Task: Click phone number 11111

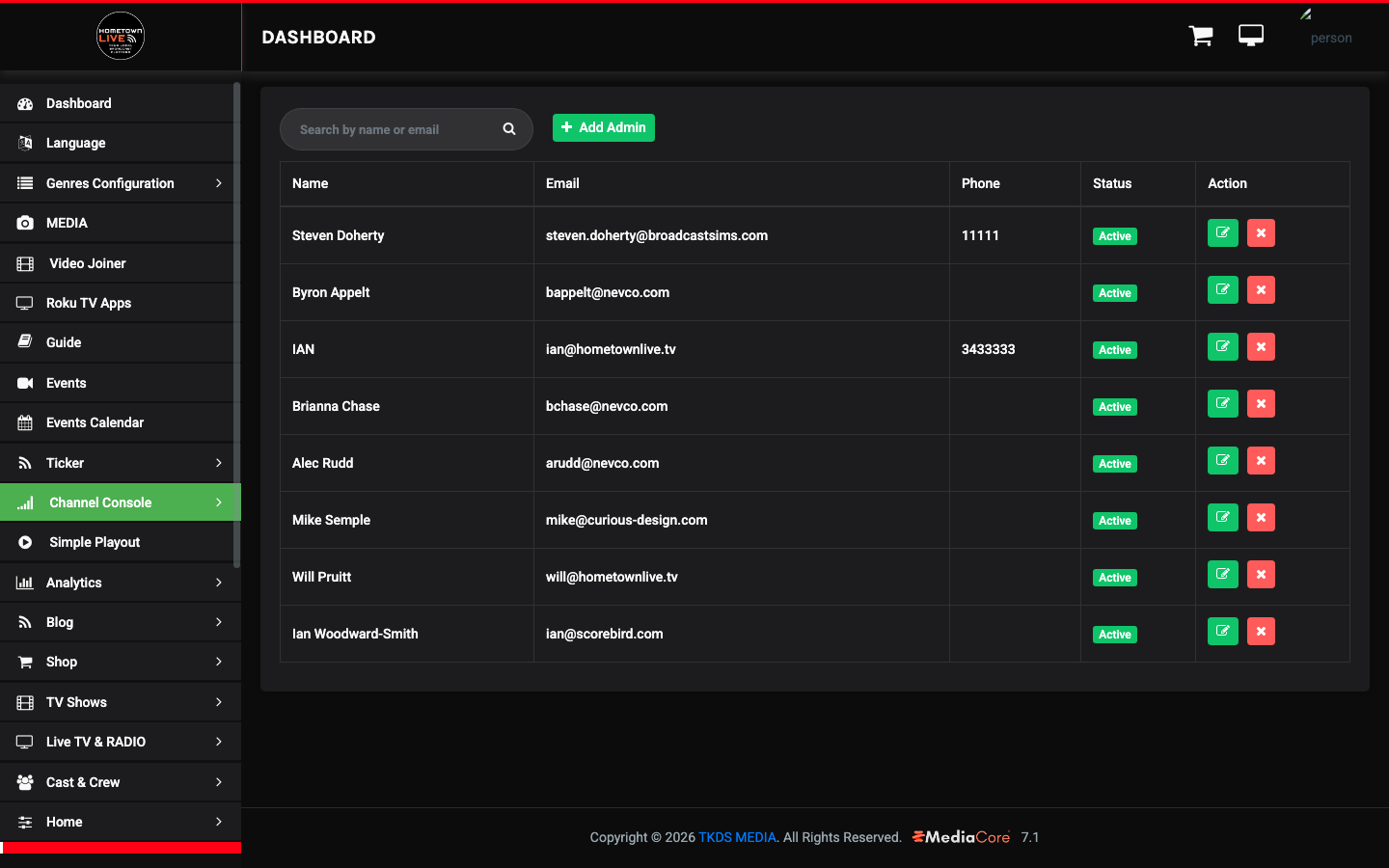Action: (980, 235)
